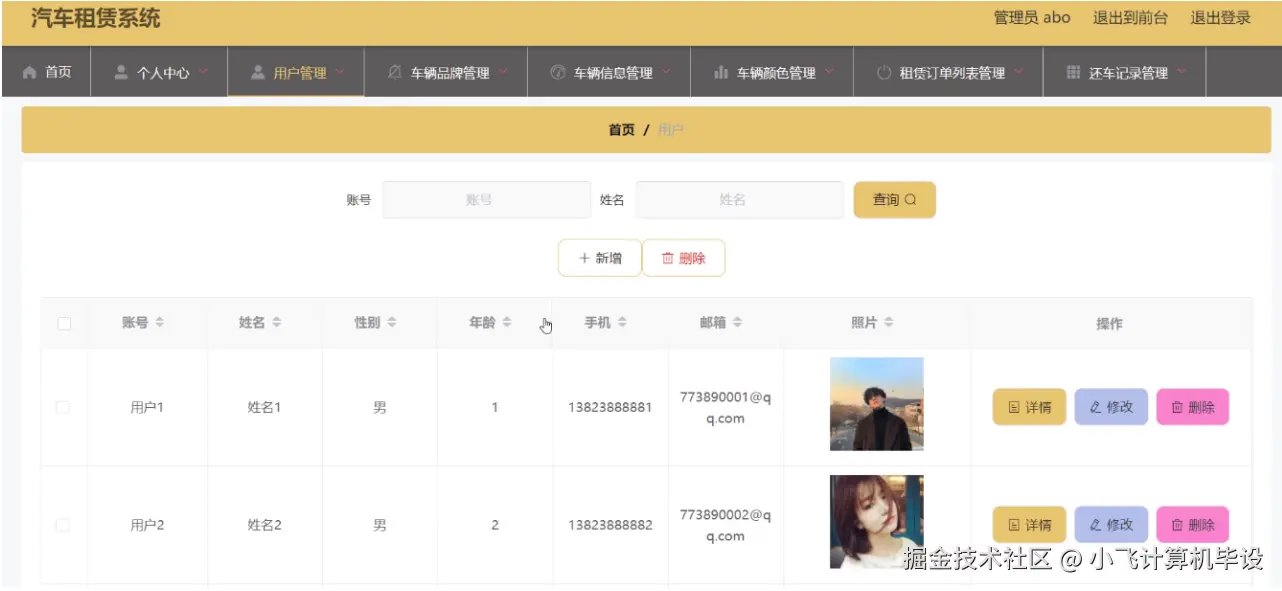Open 用户1 photo thumbnail
The width and height of the screenshot is (1282, 591).
(x=876, y=404)
